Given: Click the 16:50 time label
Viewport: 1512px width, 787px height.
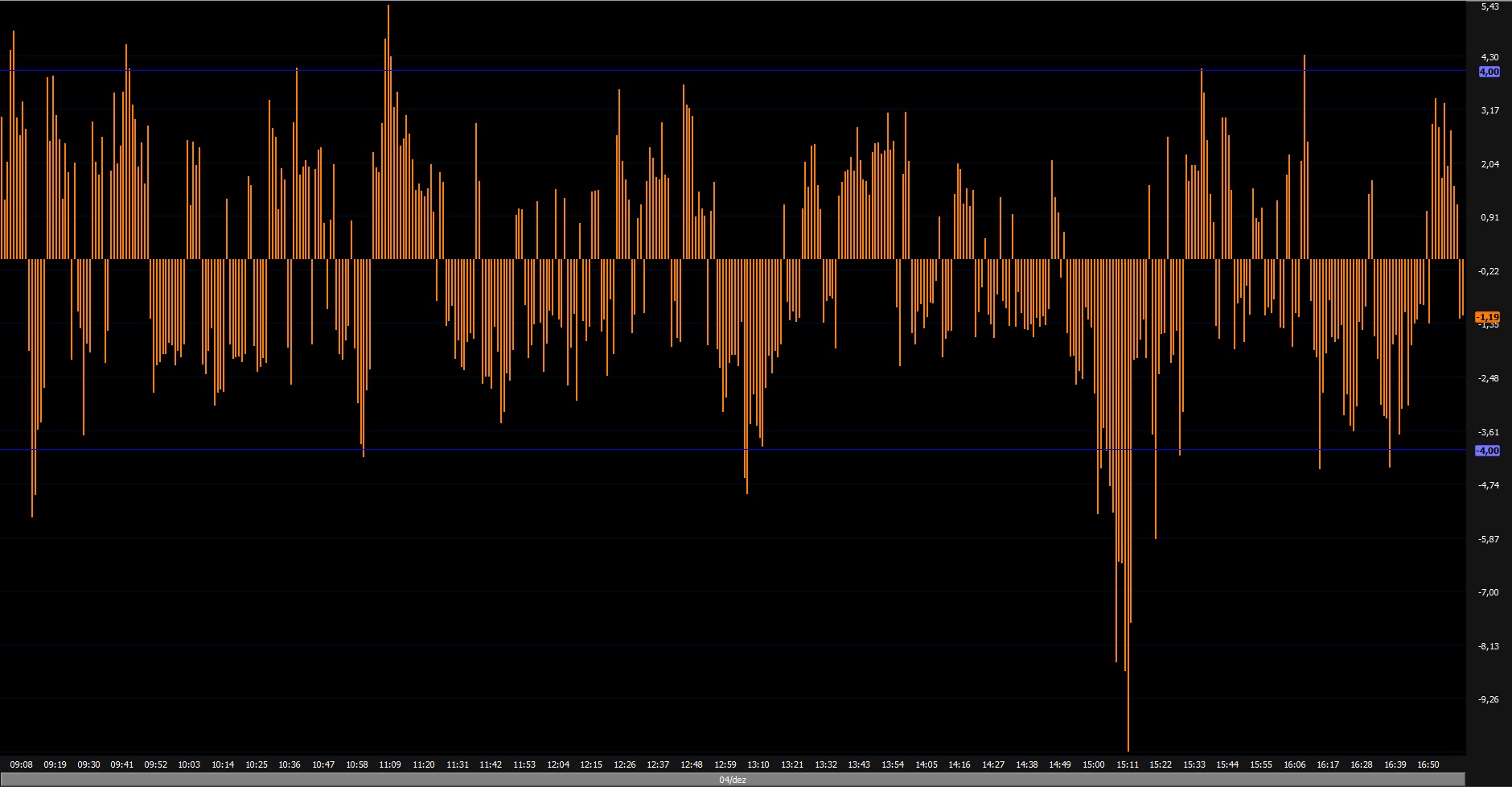Looking at the screenshot, I should pos(1428,764).
